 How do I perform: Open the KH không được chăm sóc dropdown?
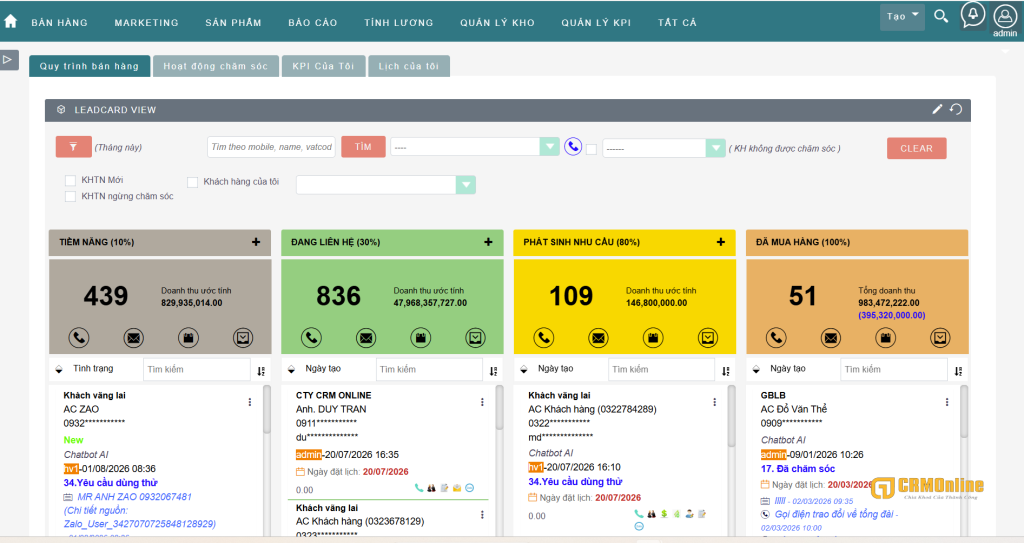(664, 148)
